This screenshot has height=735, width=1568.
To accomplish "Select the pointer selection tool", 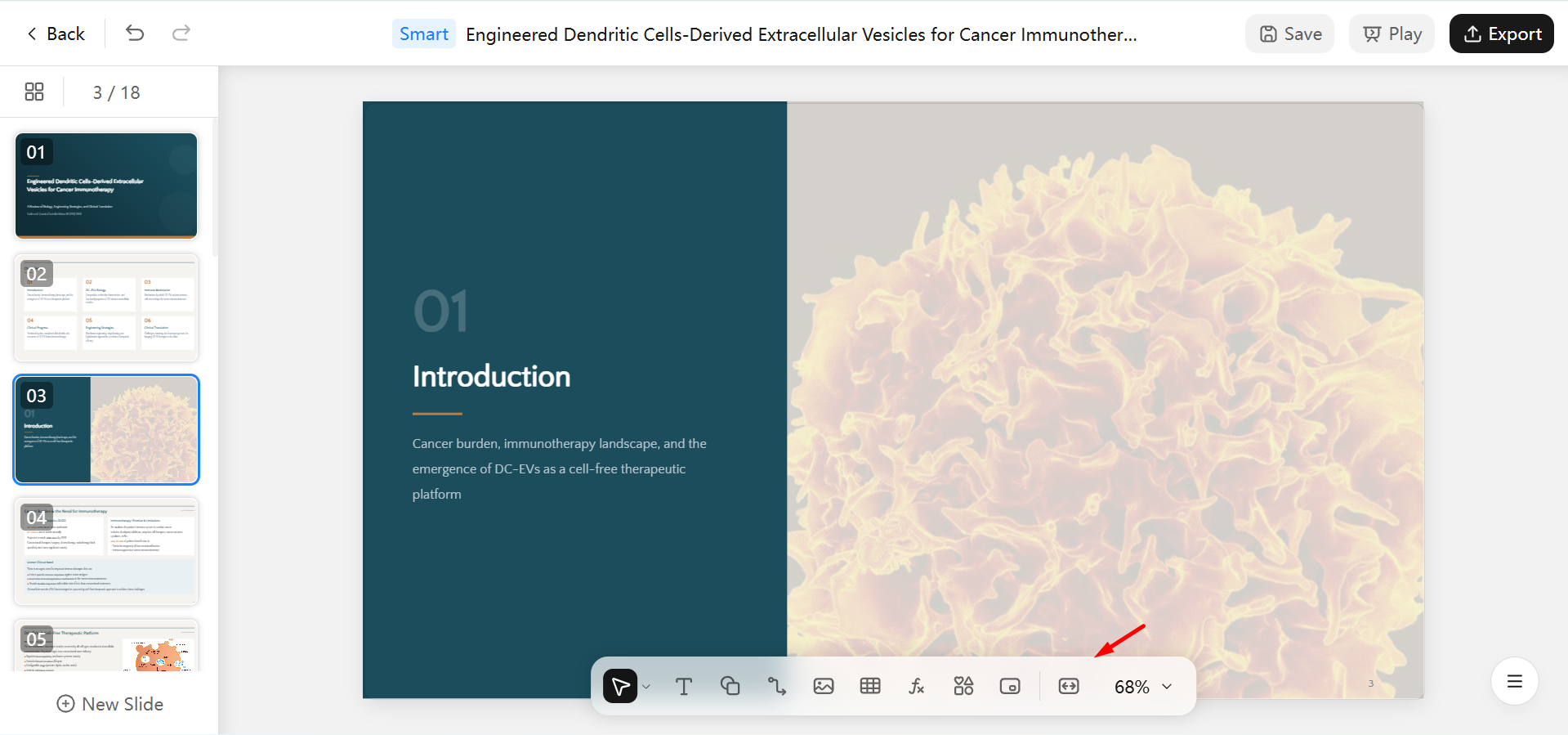I will click(x=620, y=686).
